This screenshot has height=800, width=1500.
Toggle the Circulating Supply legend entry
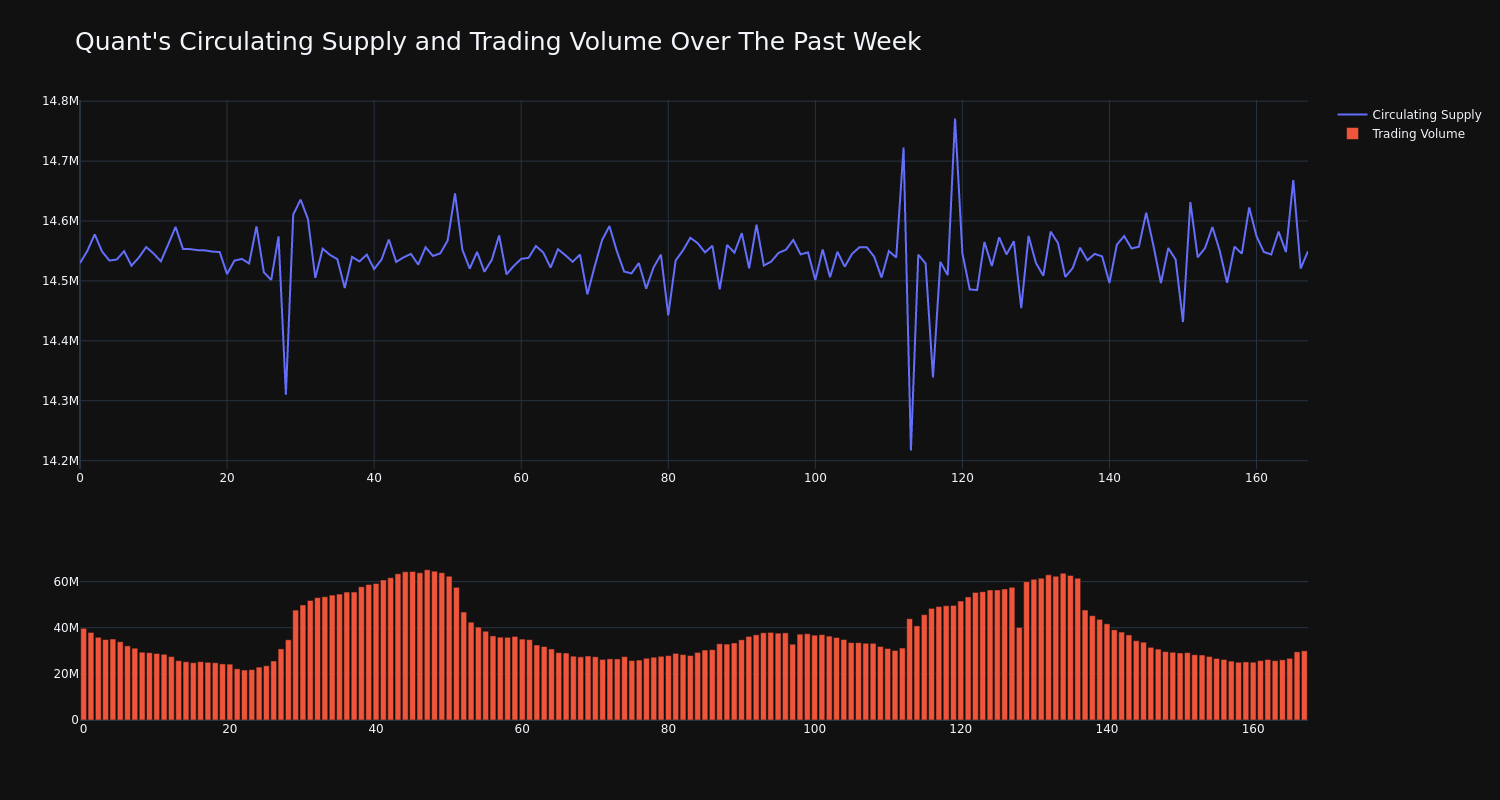pos(1409,115)
